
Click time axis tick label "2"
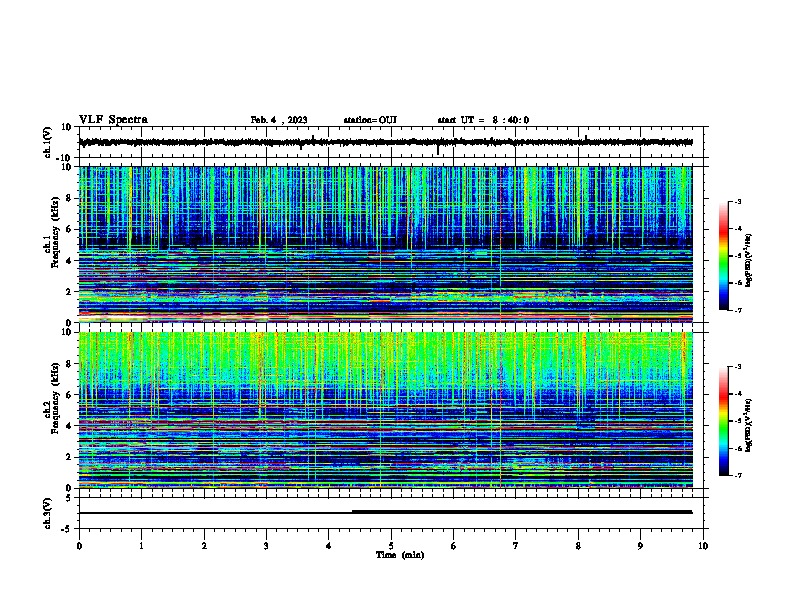point(204,546)
